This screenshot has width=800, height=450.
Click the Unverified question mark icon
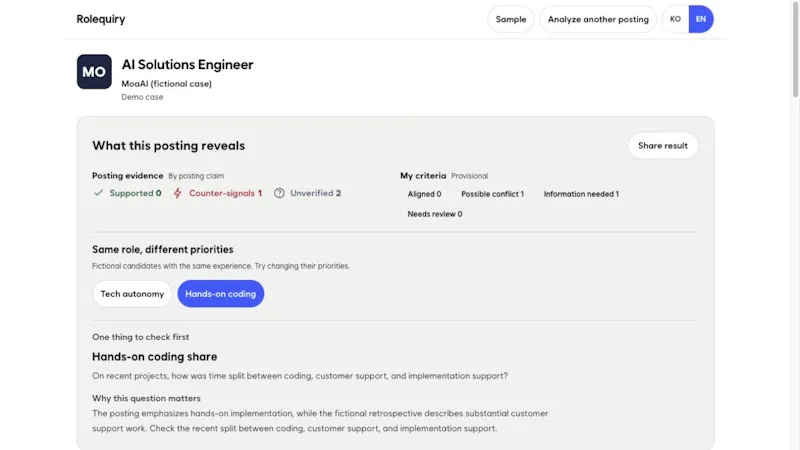279,193
